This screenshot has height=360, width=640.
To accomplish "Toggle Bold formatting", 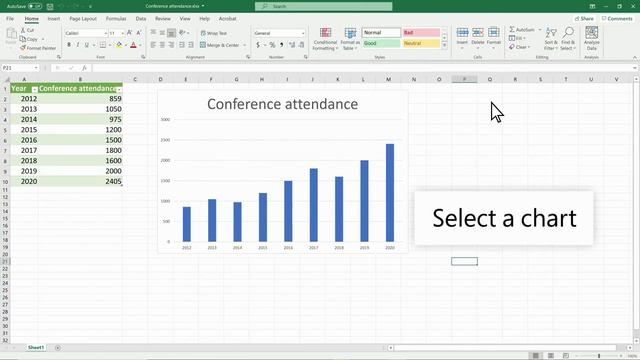I will (x=69, y=45).
